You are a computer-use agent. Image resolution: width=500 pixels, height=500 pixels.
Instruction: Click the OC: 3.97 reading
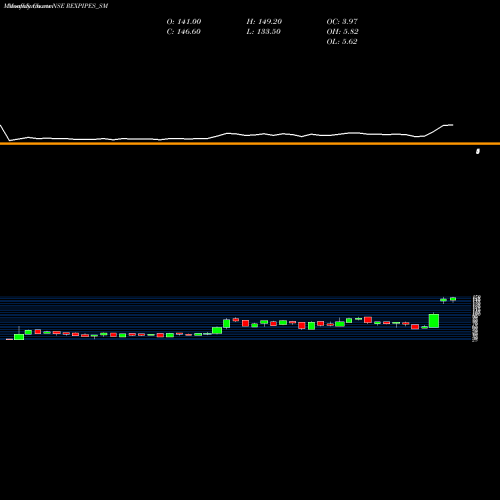click(342, 21)
